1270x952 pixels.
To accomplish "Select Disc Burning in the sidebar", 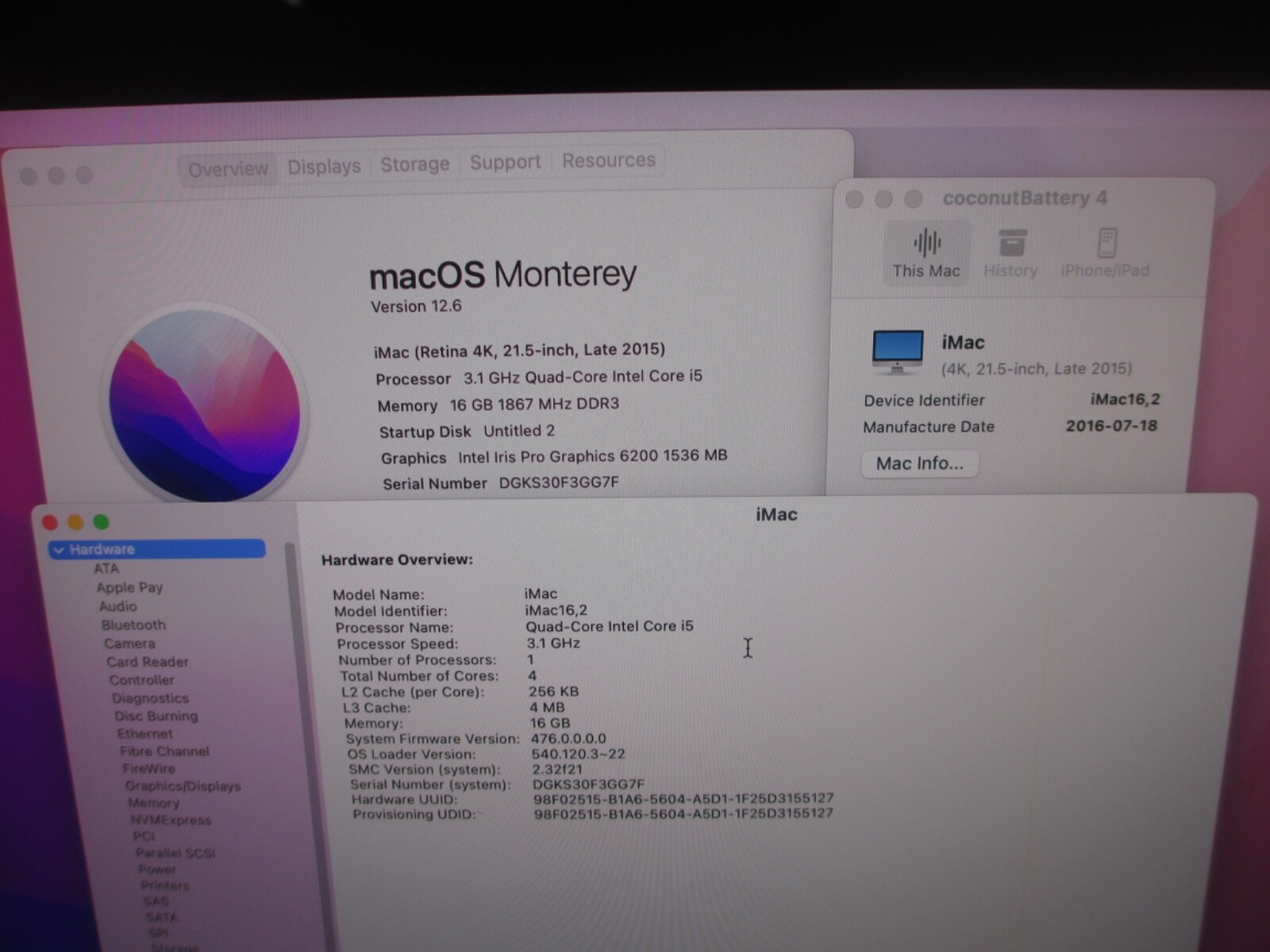I will (x=156, y=716).
